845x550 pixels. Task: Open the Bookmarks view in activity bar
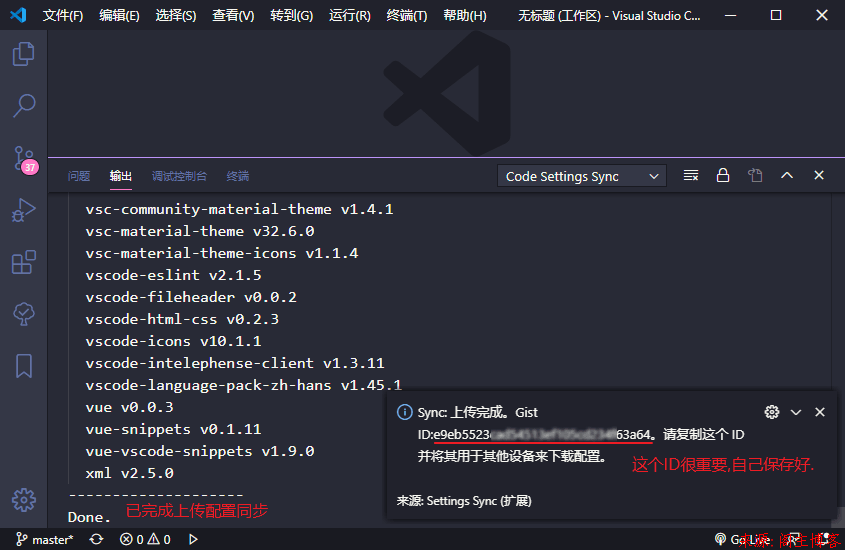point(23,366)
